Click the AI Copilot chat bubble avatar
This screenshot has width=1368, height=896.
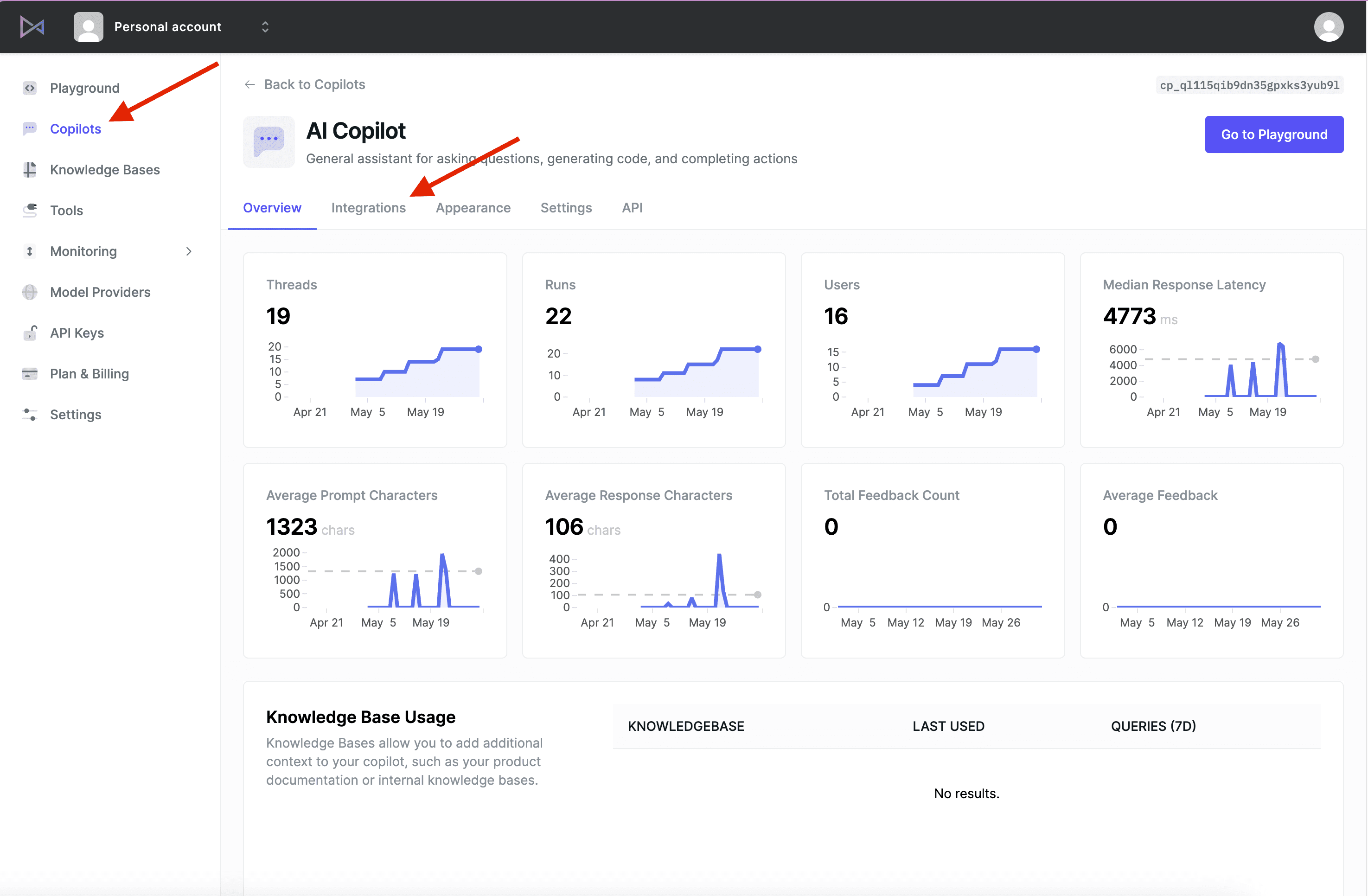pyautogui.click(x=269, y=141)
